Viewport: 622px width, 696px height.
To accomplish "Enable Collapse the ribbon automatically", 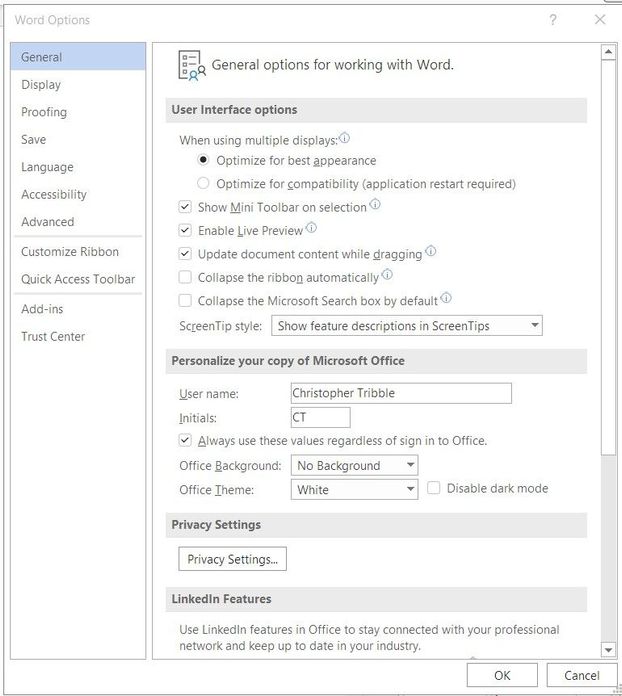I will pyautogui.click(x=185, y=277).
